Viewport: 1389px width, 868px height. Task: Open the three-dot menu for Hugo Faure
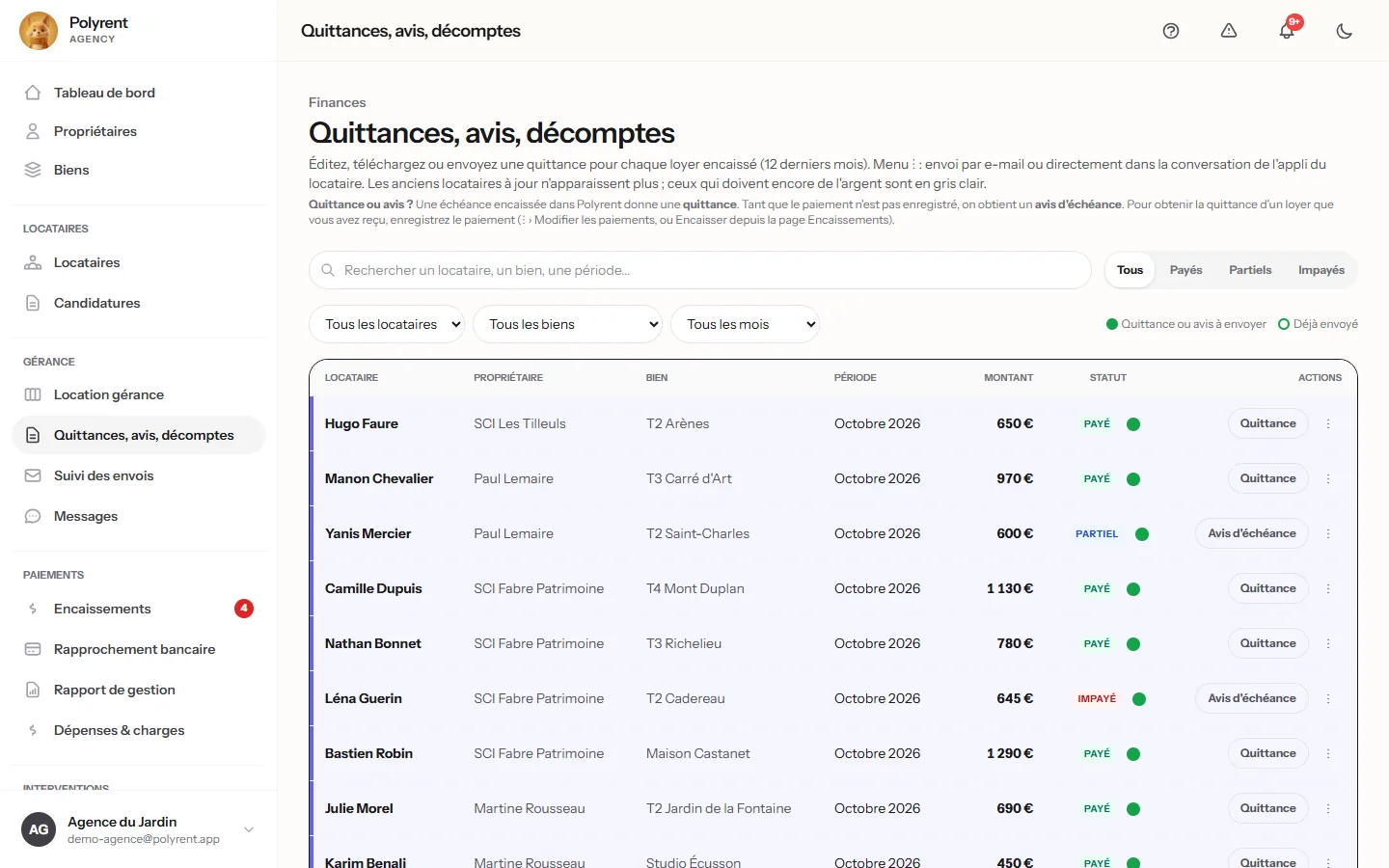[x=1328, y=423]
